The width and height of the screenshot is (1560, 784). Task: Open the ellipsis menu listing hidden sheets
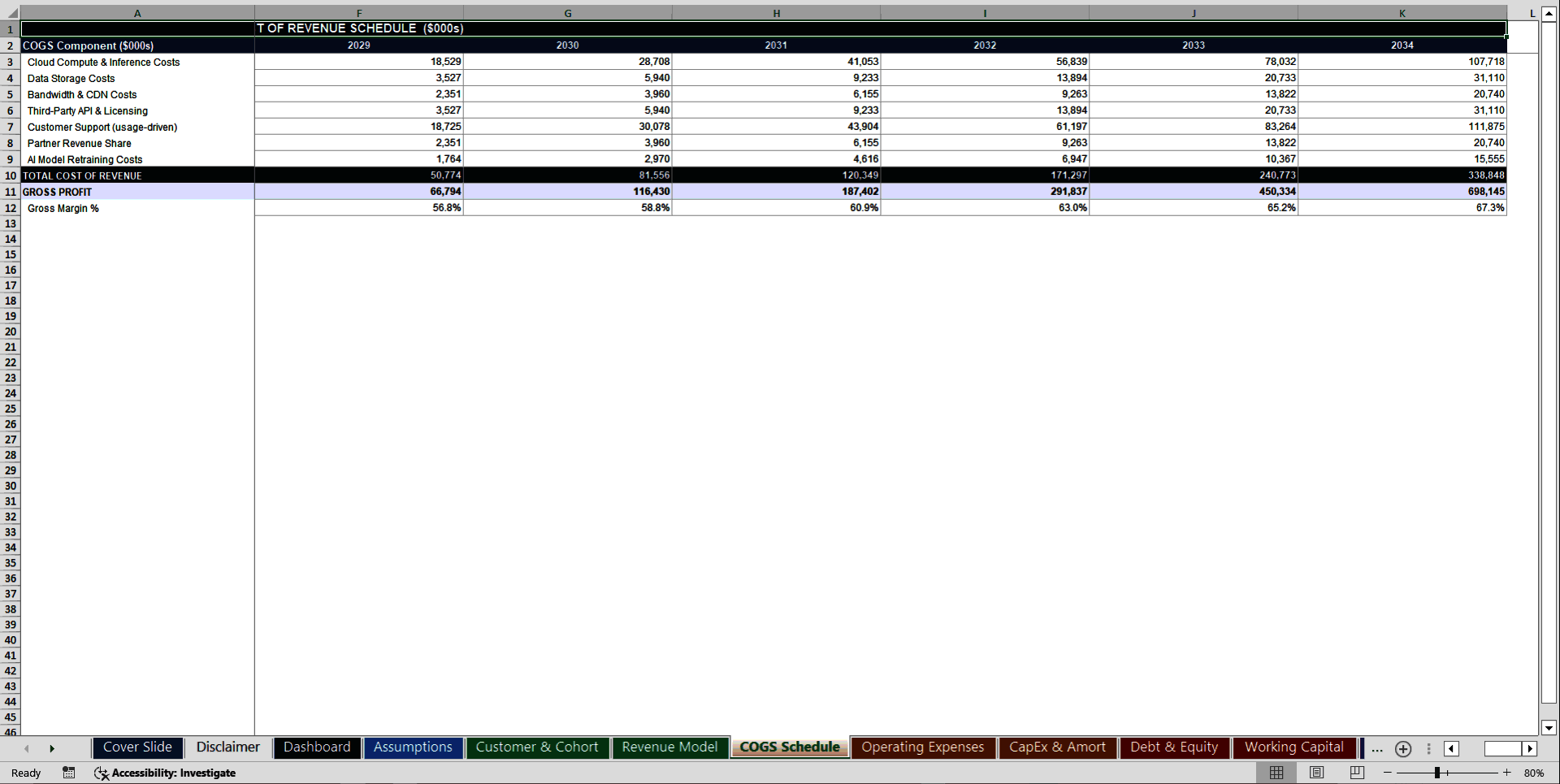tap(1376, 749)
